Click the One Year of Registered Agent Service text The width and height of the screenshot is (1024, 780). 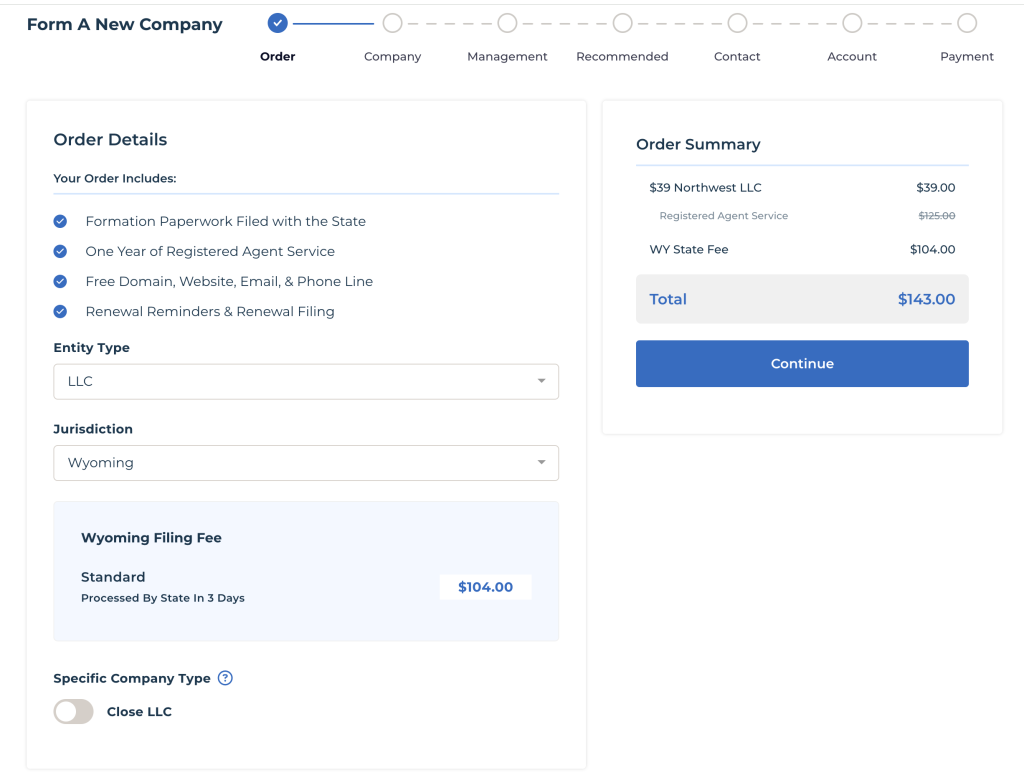pos(210,252)
